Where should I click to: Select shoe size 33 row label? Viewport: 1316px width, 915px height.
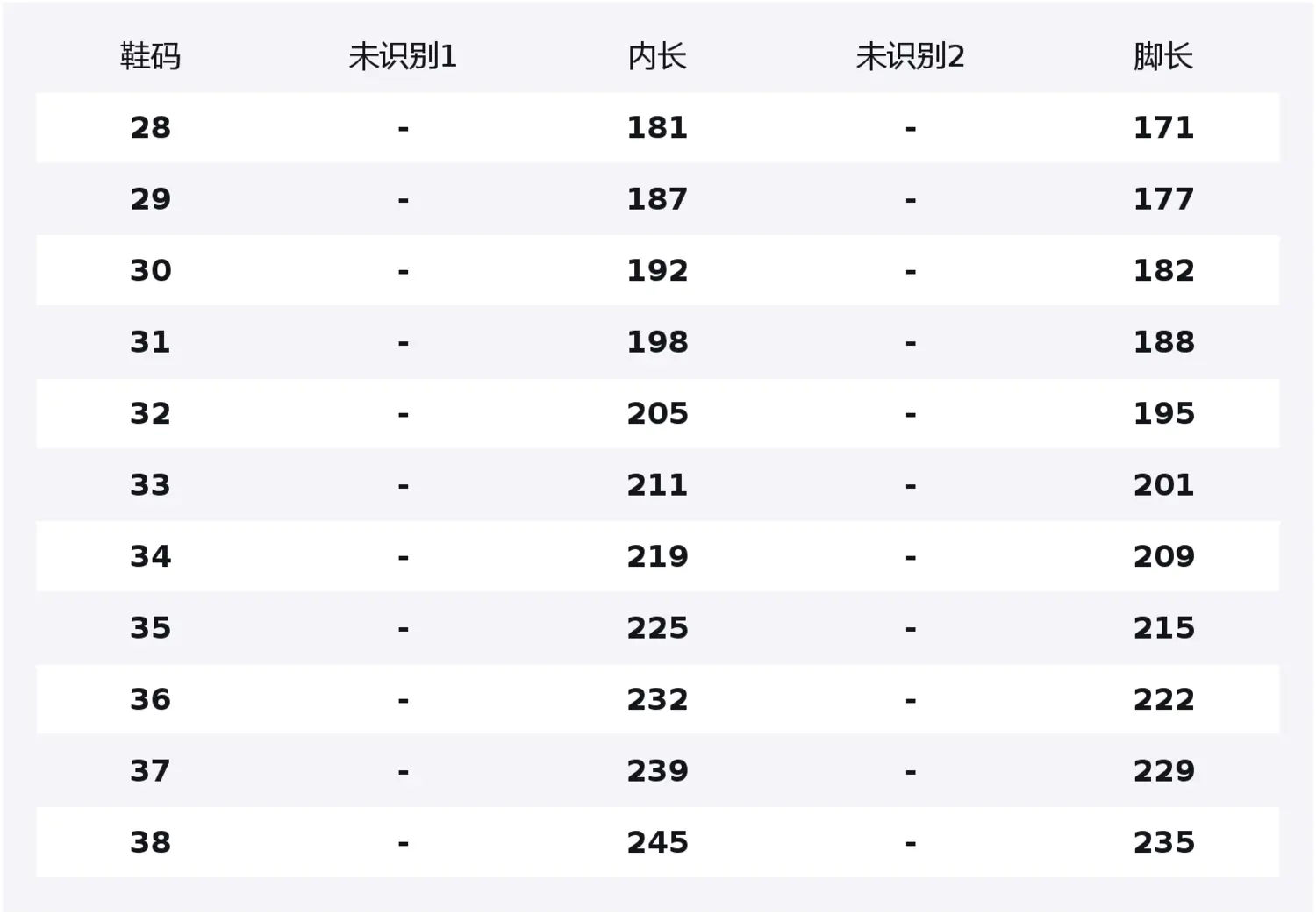click(x=150, y=485)
